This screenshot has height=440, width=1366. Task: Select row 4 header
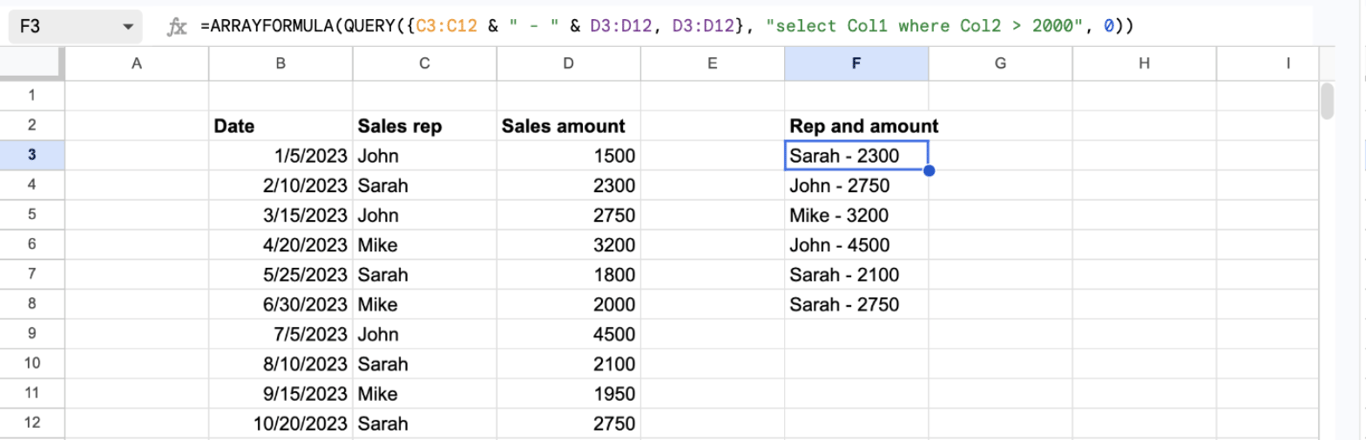pos(32,185)
